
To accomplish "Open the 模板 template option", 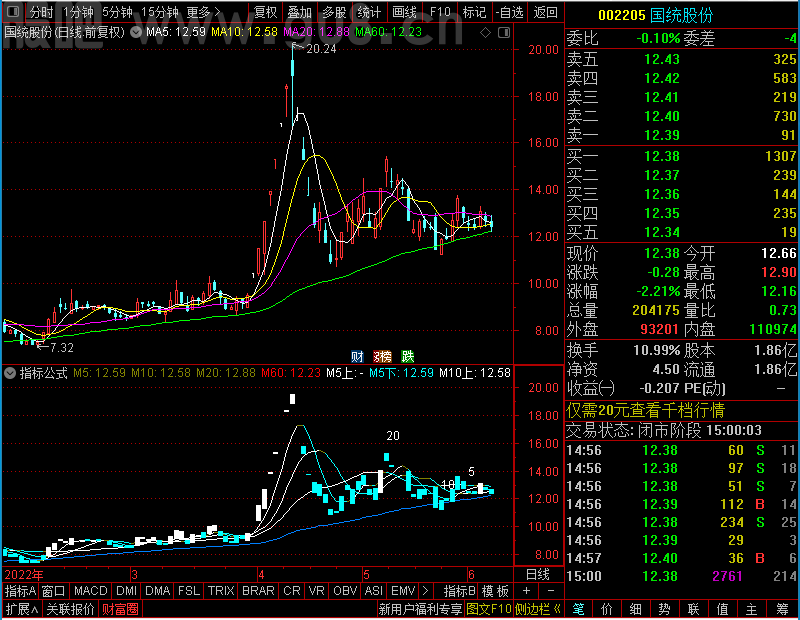I will coord(495,591).
